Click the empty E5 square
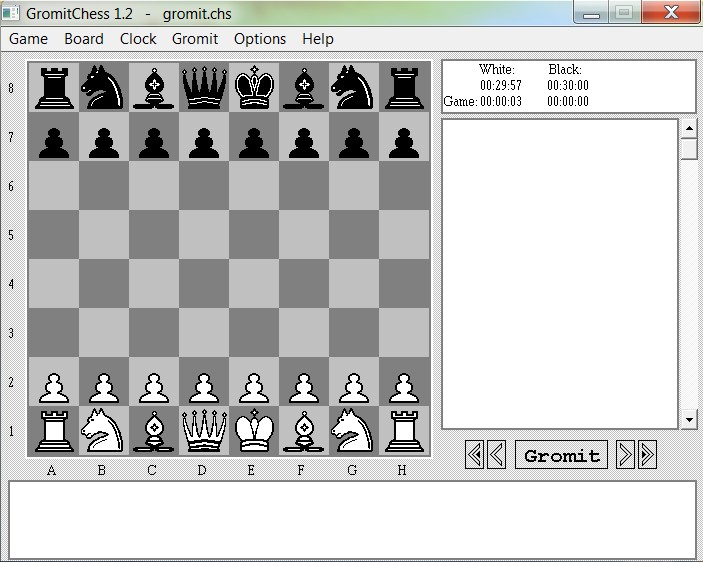 click(x=254, y=234)
